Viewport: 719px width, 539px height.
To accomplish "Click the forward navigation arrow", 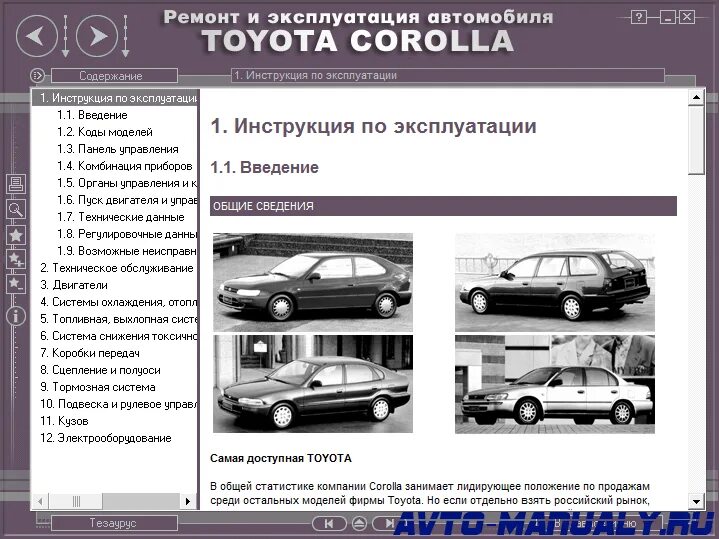I will (x=97, y=36).
